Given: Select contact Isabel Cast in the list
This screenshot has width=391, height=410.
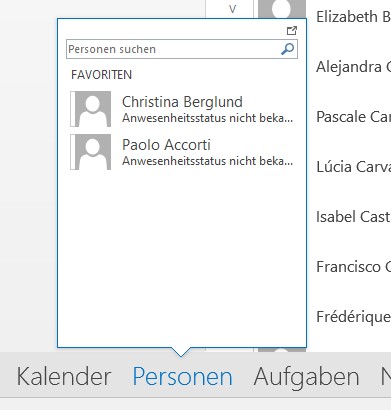Looking at the screenshot, I should 353,217.
